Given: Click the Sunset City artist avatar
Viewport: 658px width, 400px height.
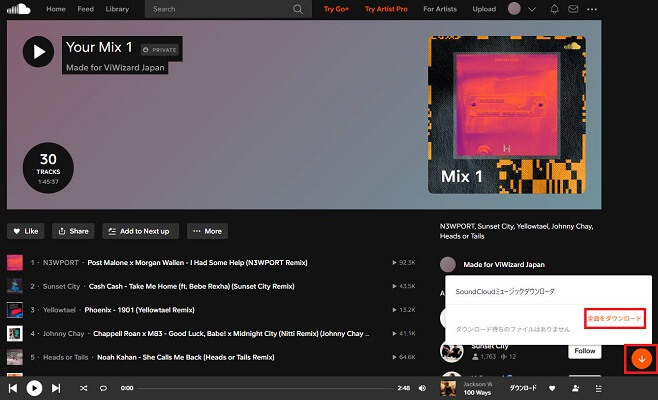Looking at the screenshot, I should coord(452,351).
